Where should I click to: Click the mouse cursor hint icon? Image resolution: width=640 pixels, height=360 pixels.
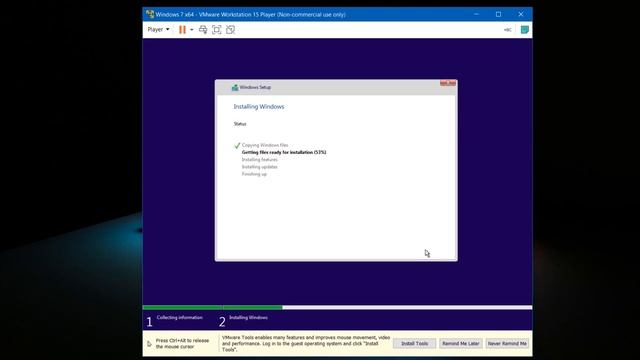[149, 344]
